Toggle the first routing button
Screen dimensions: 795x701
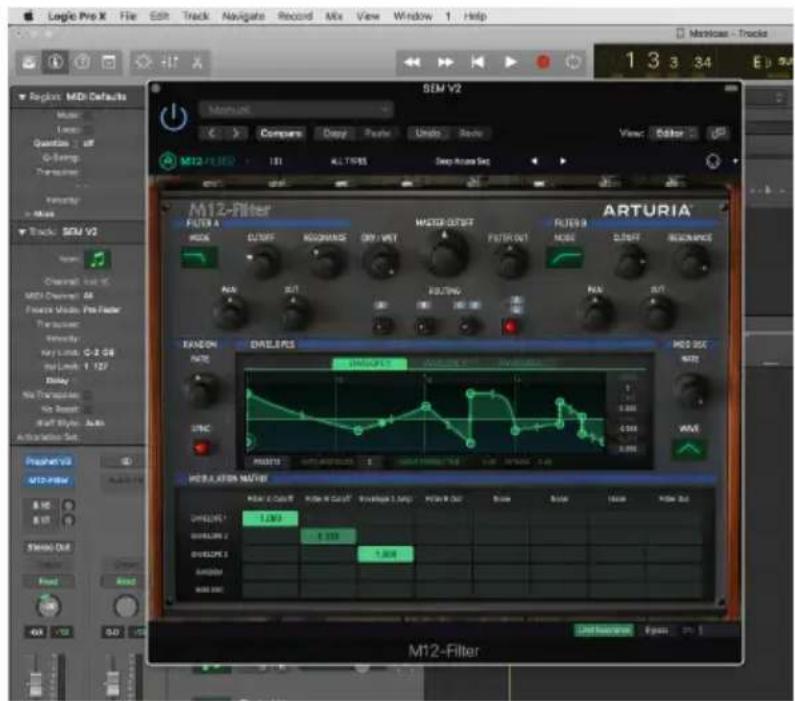coord(382,326)
